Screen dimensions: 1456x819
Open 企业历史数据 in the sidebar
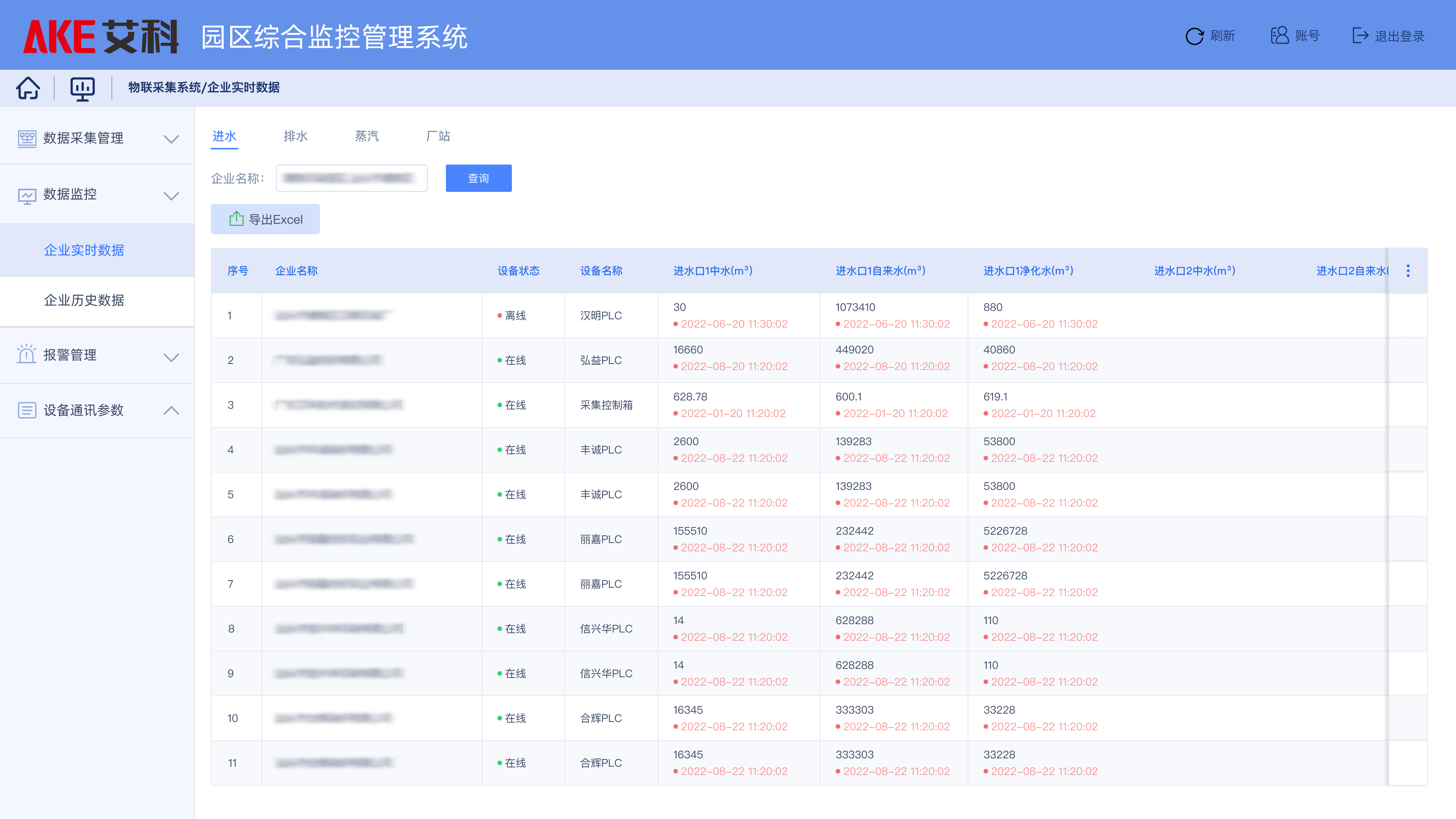(84, 300)
